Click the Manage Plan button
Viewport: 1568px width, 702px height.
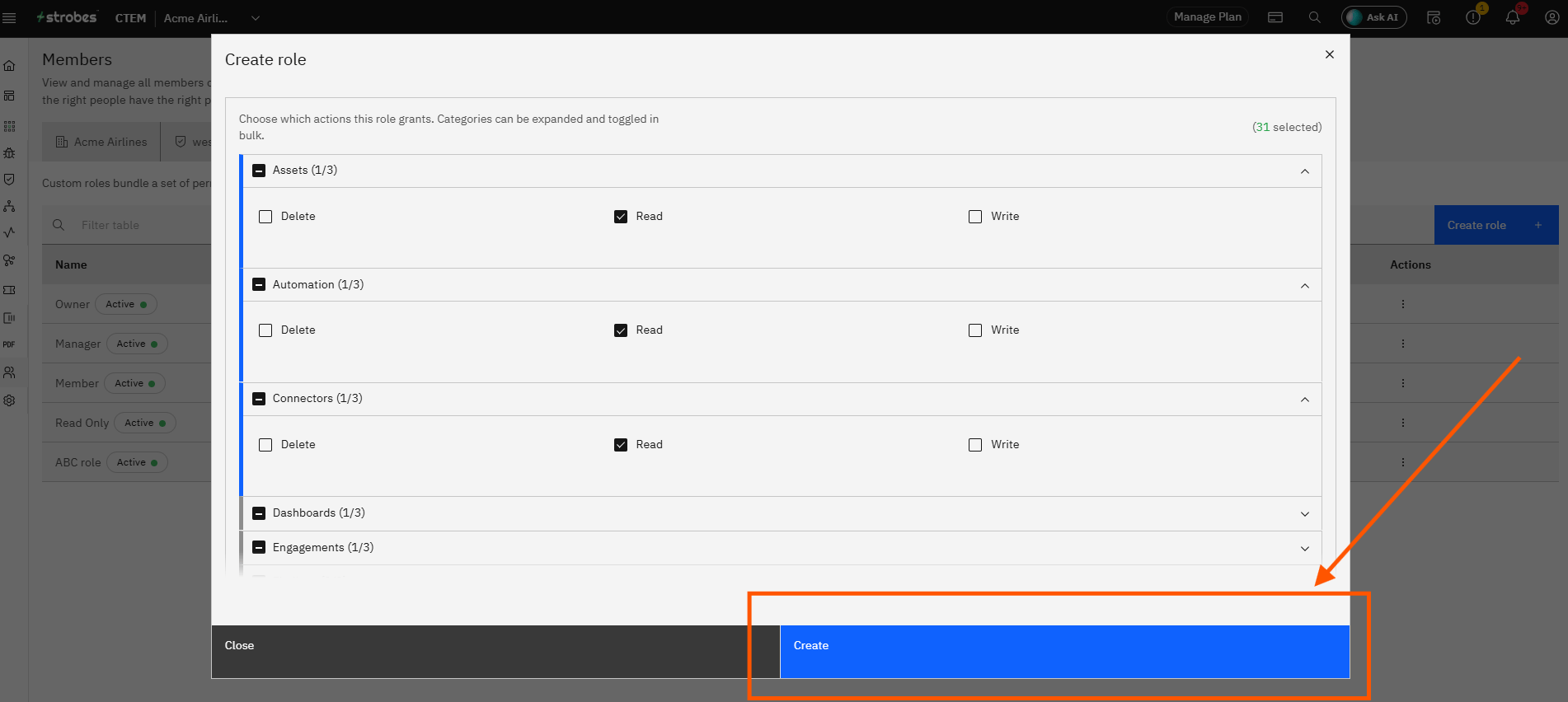[1208, 17]
